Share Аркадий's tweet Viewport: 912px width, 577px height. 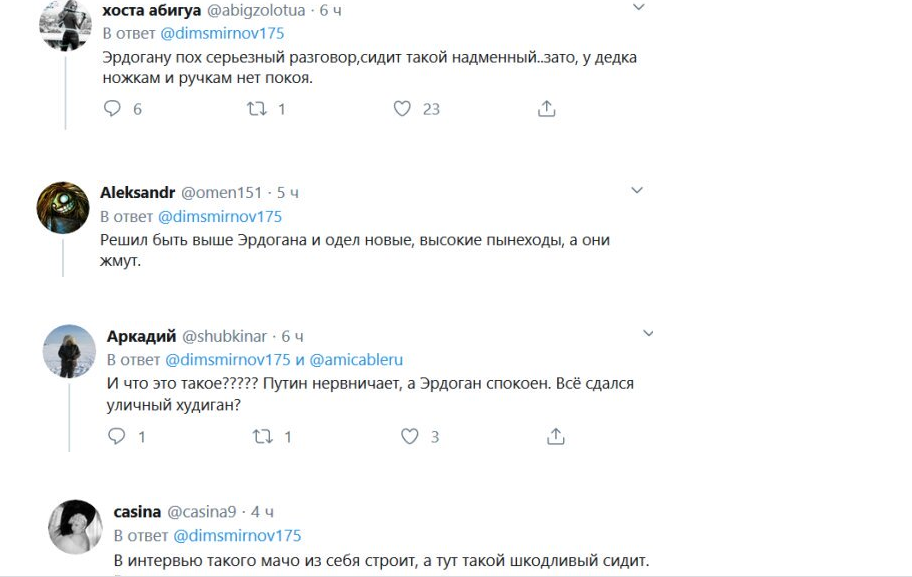[x=556, y=436]
